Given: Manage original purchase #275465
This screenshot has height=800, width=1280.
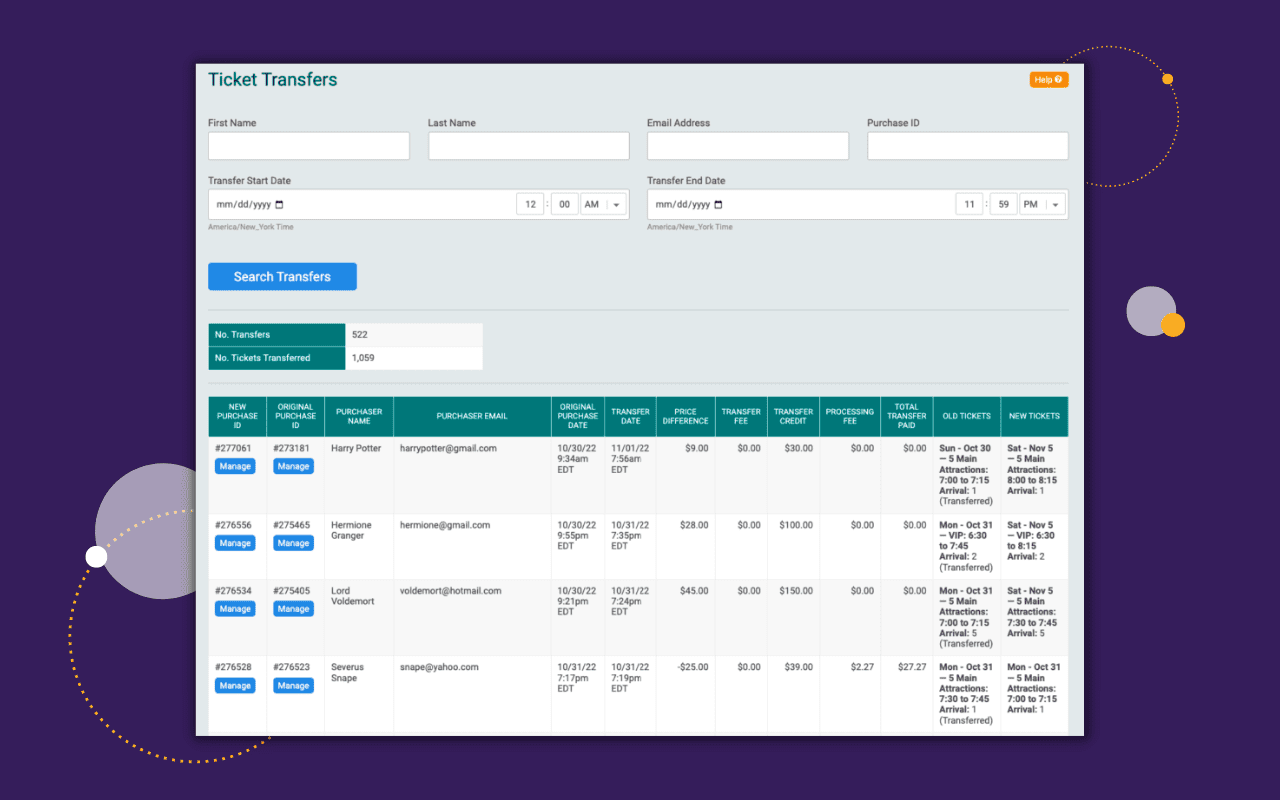Looking at the screenshot, I should coord(294,543).
